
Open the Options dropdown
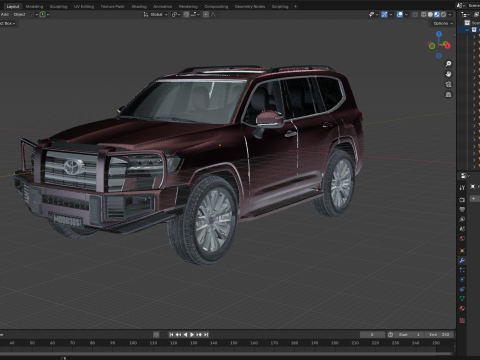(443, 23)
